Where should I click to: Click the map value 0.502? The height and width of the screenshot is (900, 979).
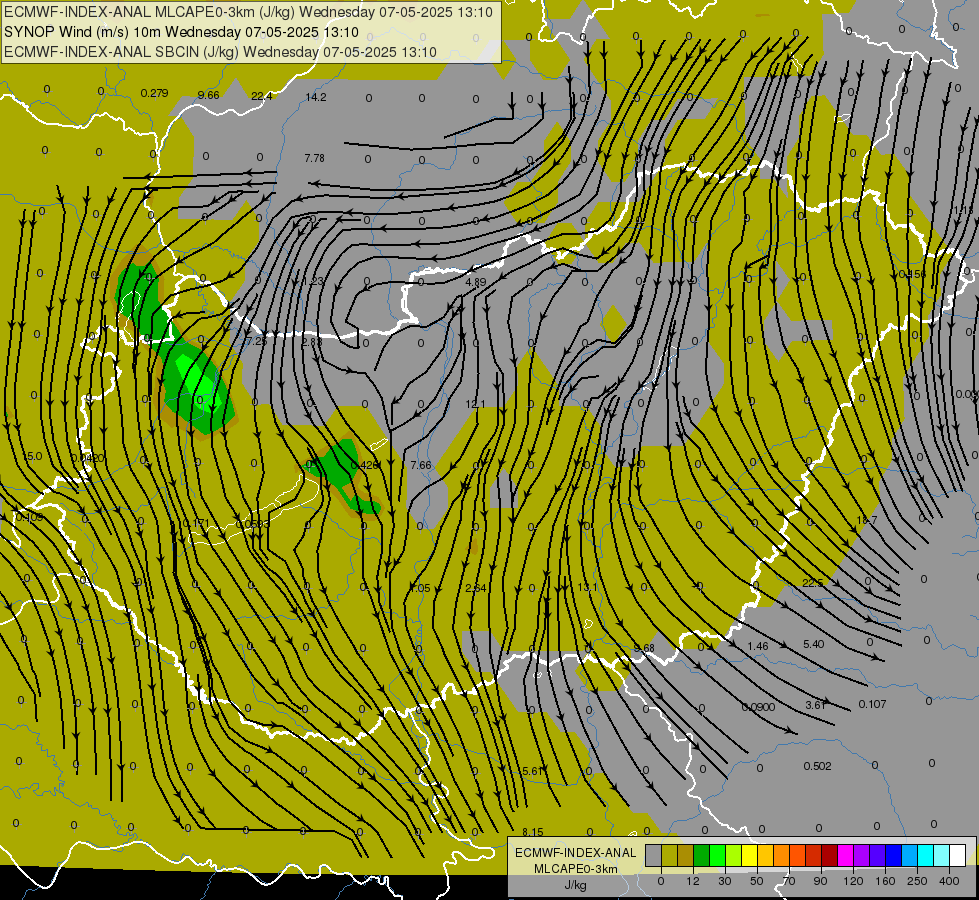pyautogui.click(x=817, y=766)
